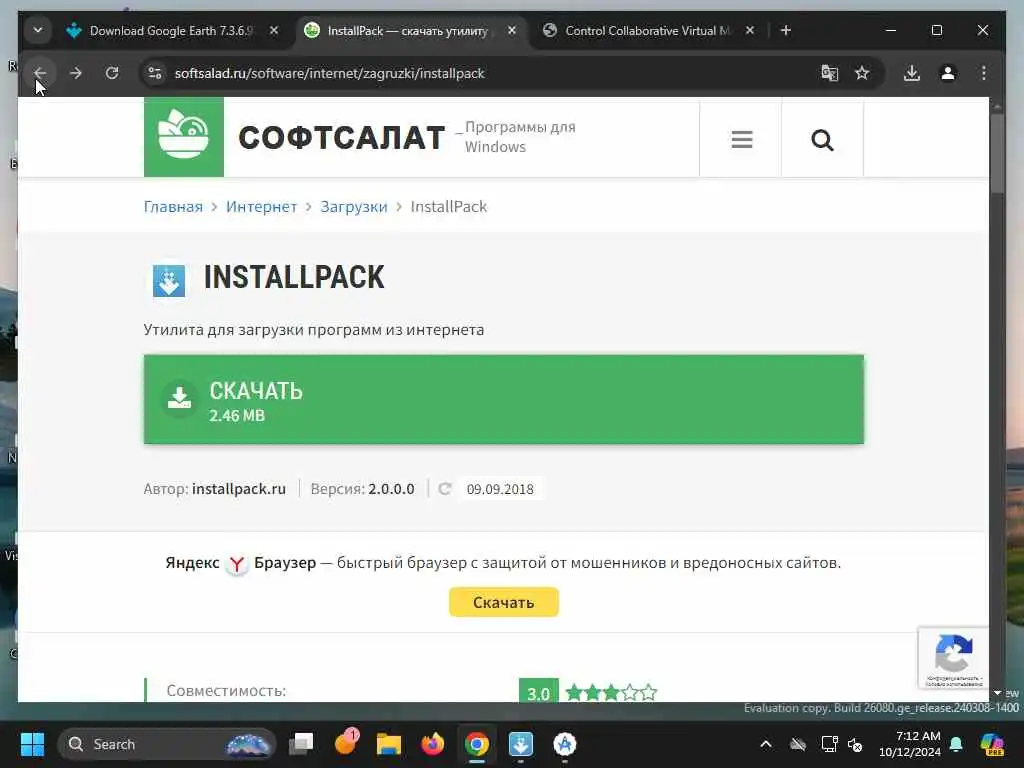Viewport: 1024px width, 768px height.
Task: Click the download arrow icon in green banner
Action: click(x=179, y=398)
